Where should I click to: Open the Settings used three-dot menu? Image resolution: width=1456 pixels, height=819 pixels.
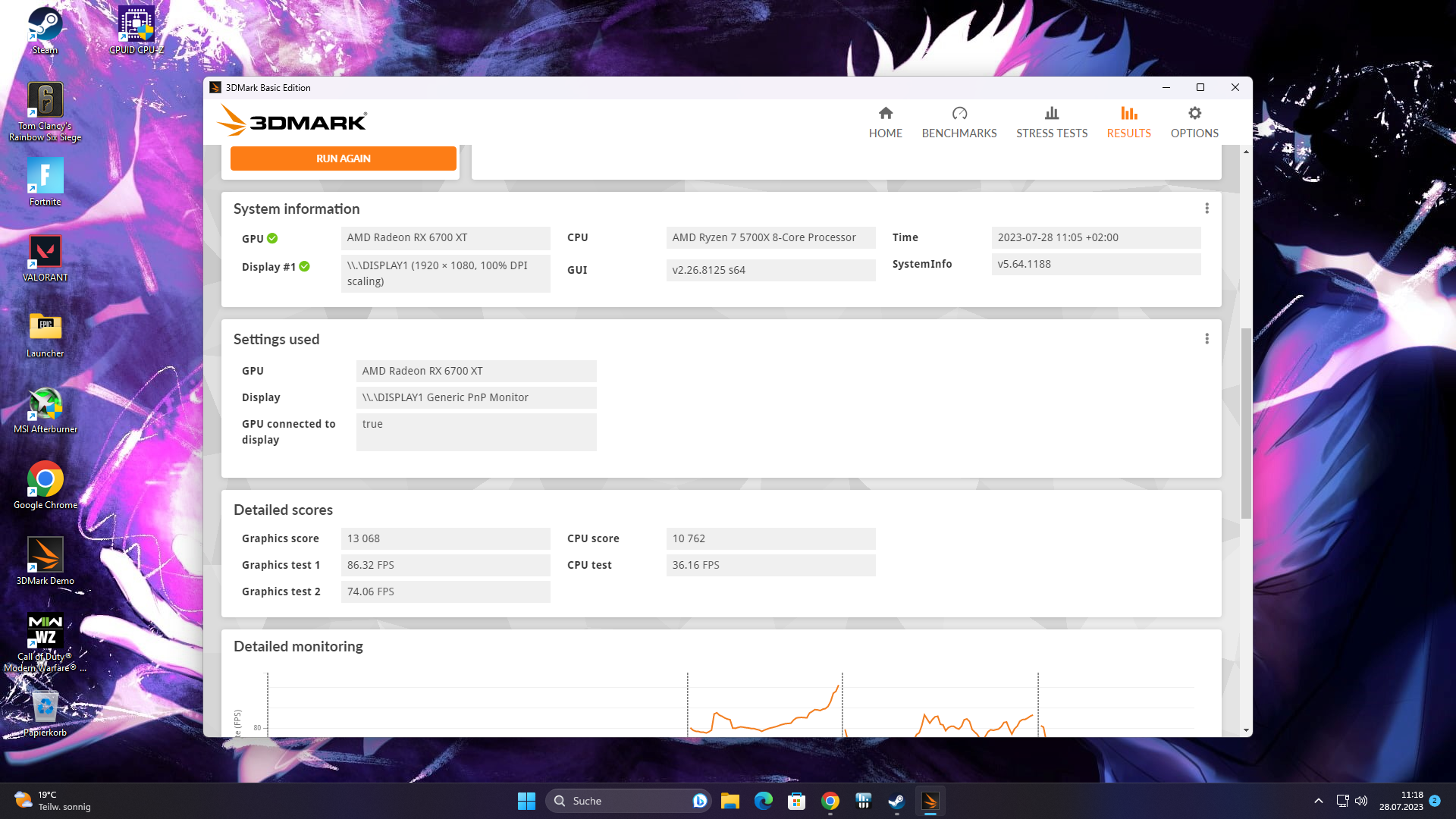[1207, 339]
